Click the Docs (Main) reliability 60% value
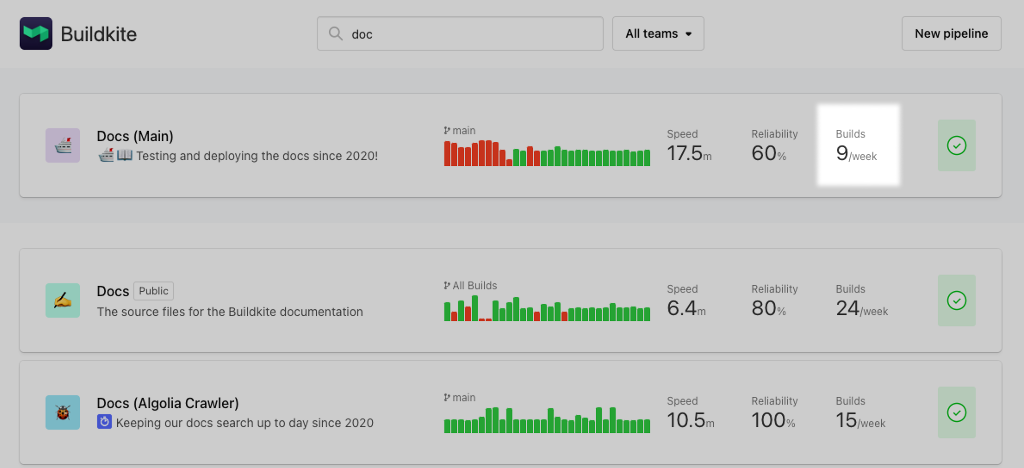The image size is (1024, 468). click(769, 153)
